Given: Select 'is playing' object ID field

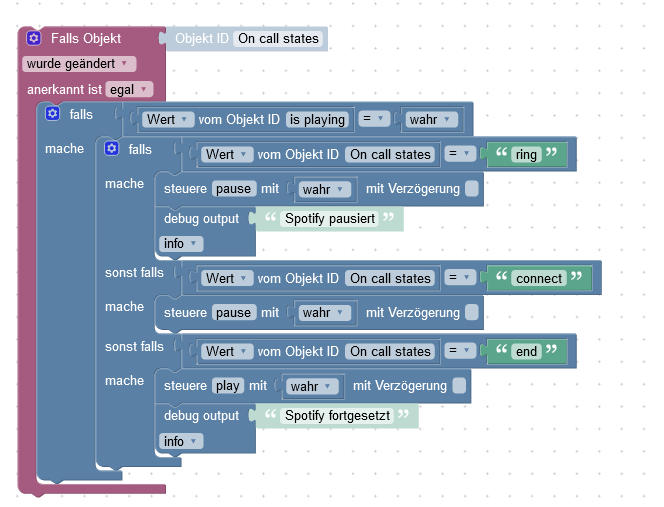Looking at the screenshot, I should (317, 119).
